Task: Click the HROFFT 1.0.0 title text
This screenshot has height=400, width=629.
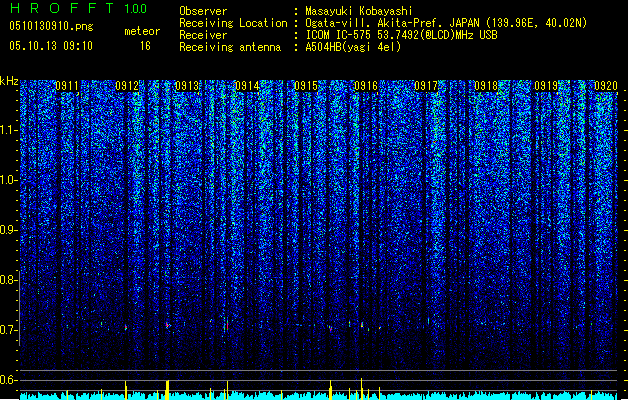Action: click(x=78, y=8)
